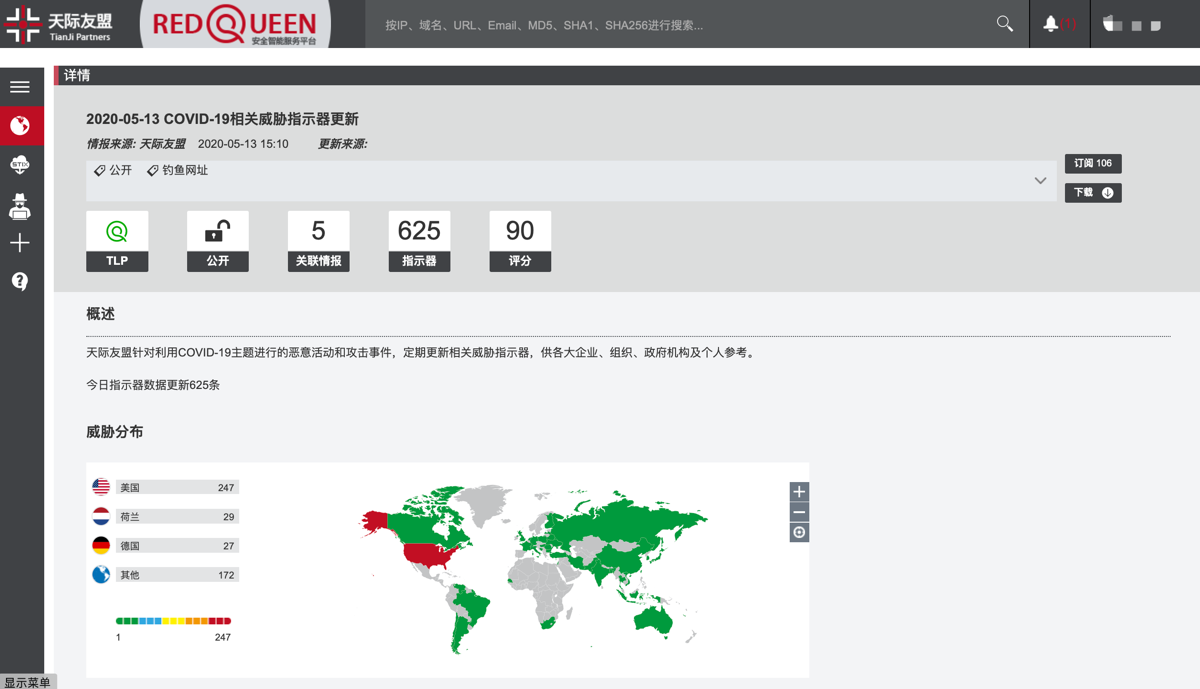Click the plus add sidebar icon
The width and height of the screenshot is (1200, 689).
pos(20,243)
